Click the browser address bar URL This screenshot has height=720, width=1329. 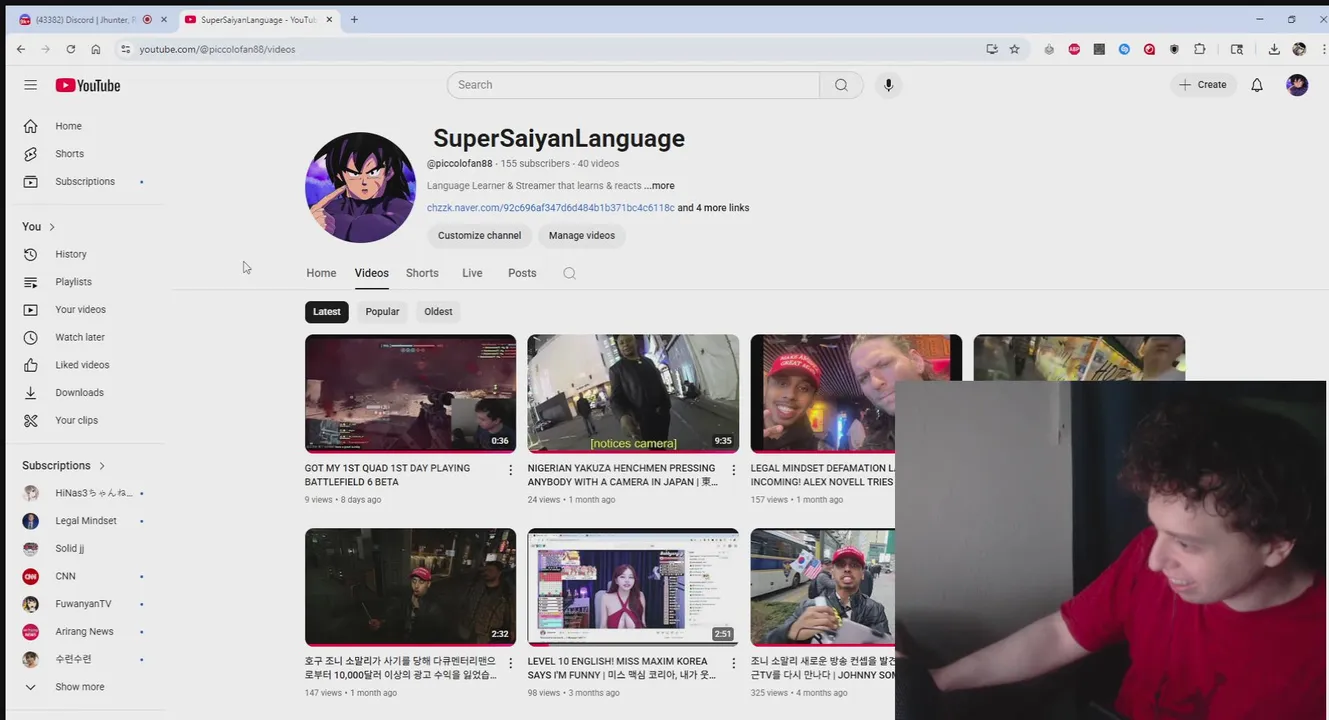pos(217,49)
